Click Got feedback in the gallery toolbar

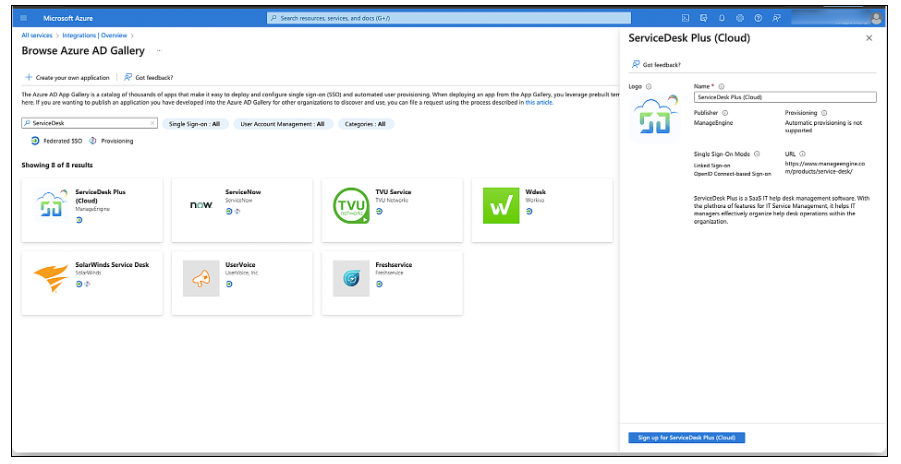pos(149,78)
